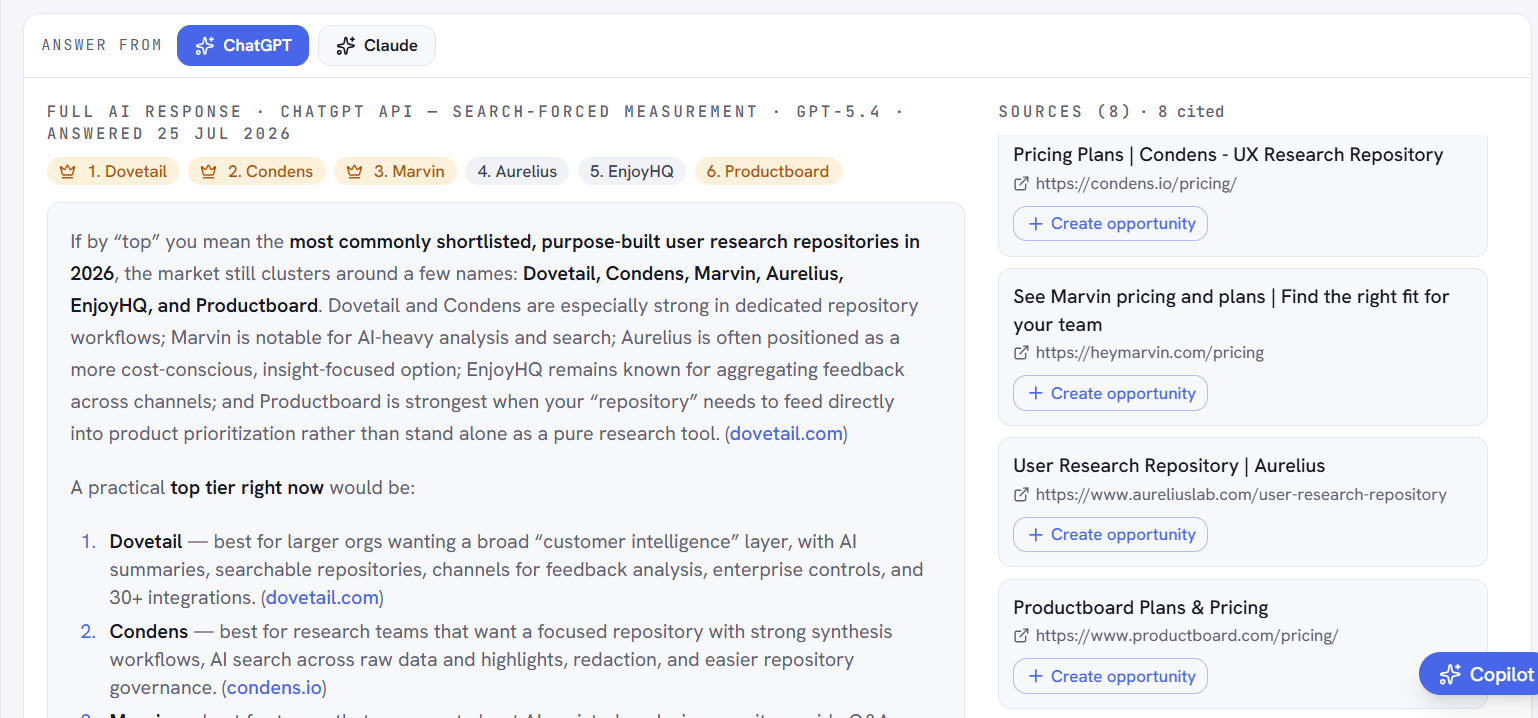Open the productboard.com/pricing source URL
1538x718 pixels.
(1187, 635)
